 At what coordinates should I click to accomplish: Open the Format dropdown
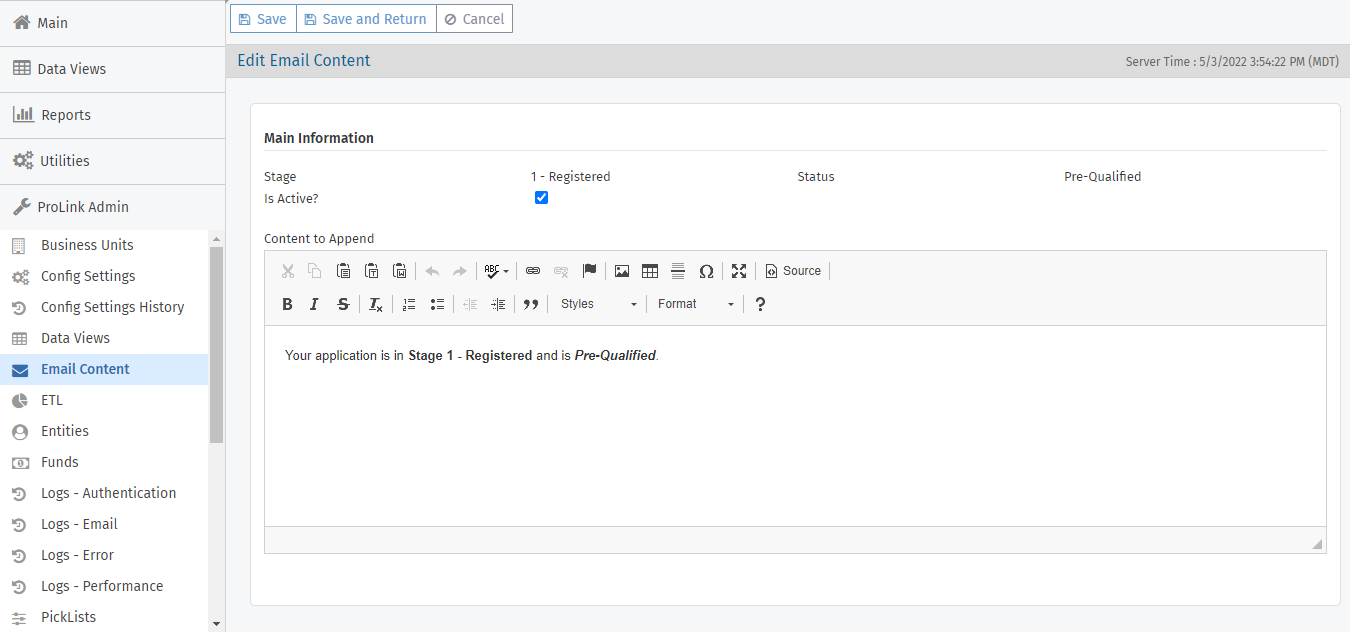tap(695, 304)
